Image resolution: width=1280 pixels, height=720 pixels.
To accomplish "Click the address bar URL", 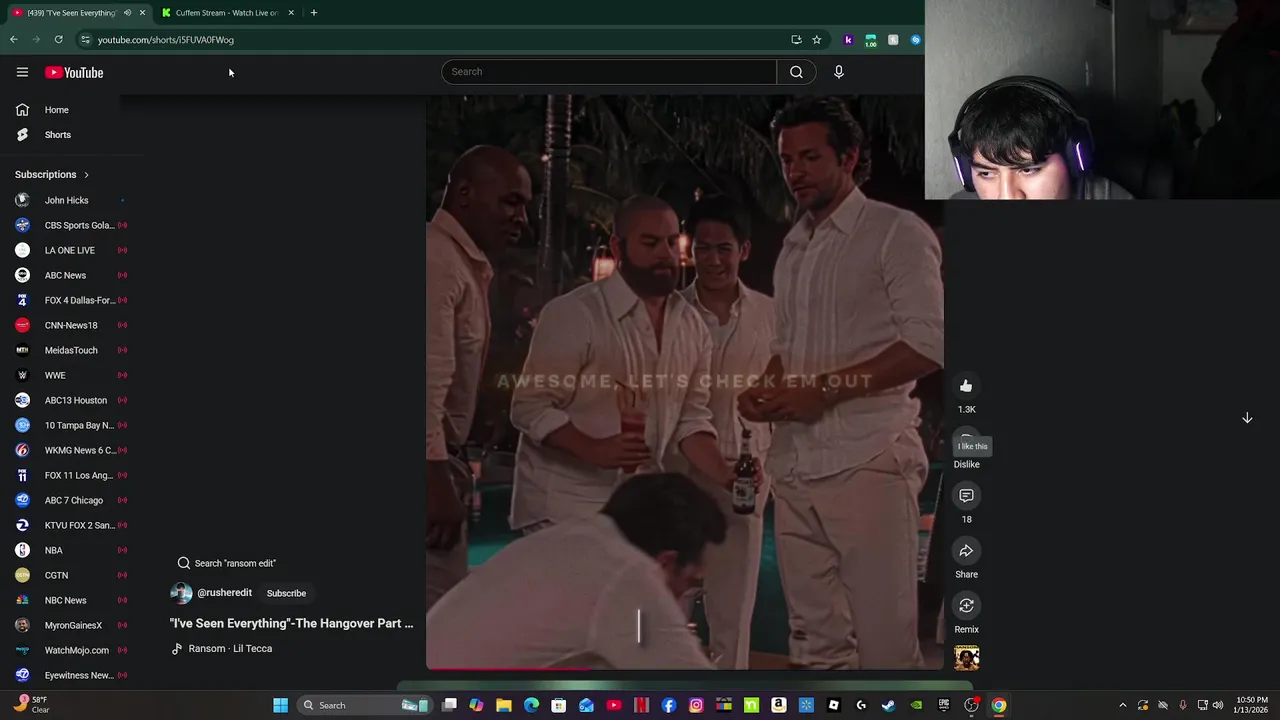I will [166, 40].
